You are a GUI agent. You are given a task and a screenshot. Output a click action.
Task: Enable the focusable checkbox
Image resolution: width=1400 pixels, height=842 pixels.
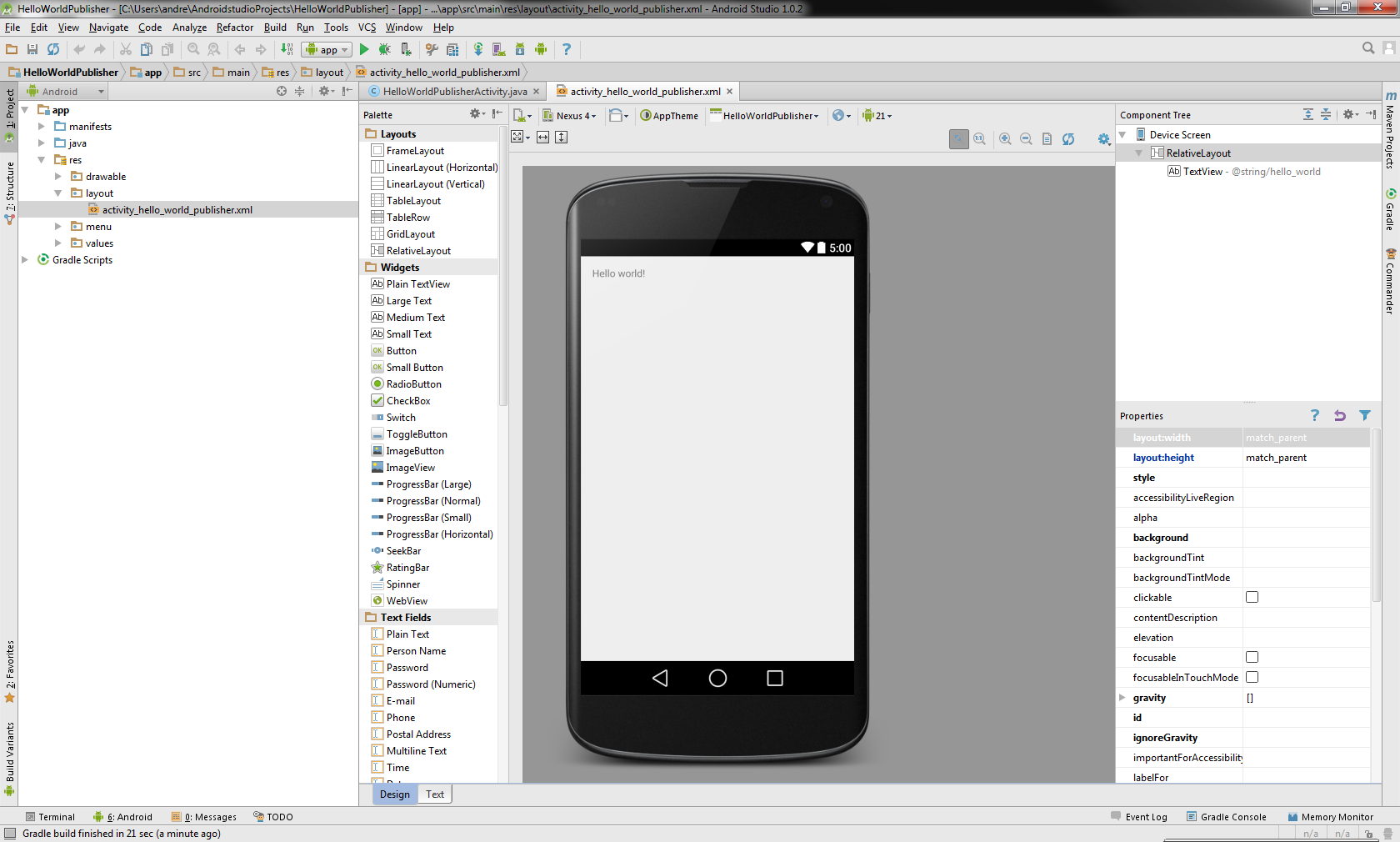pyautogui.click(x=1252, y=657)
